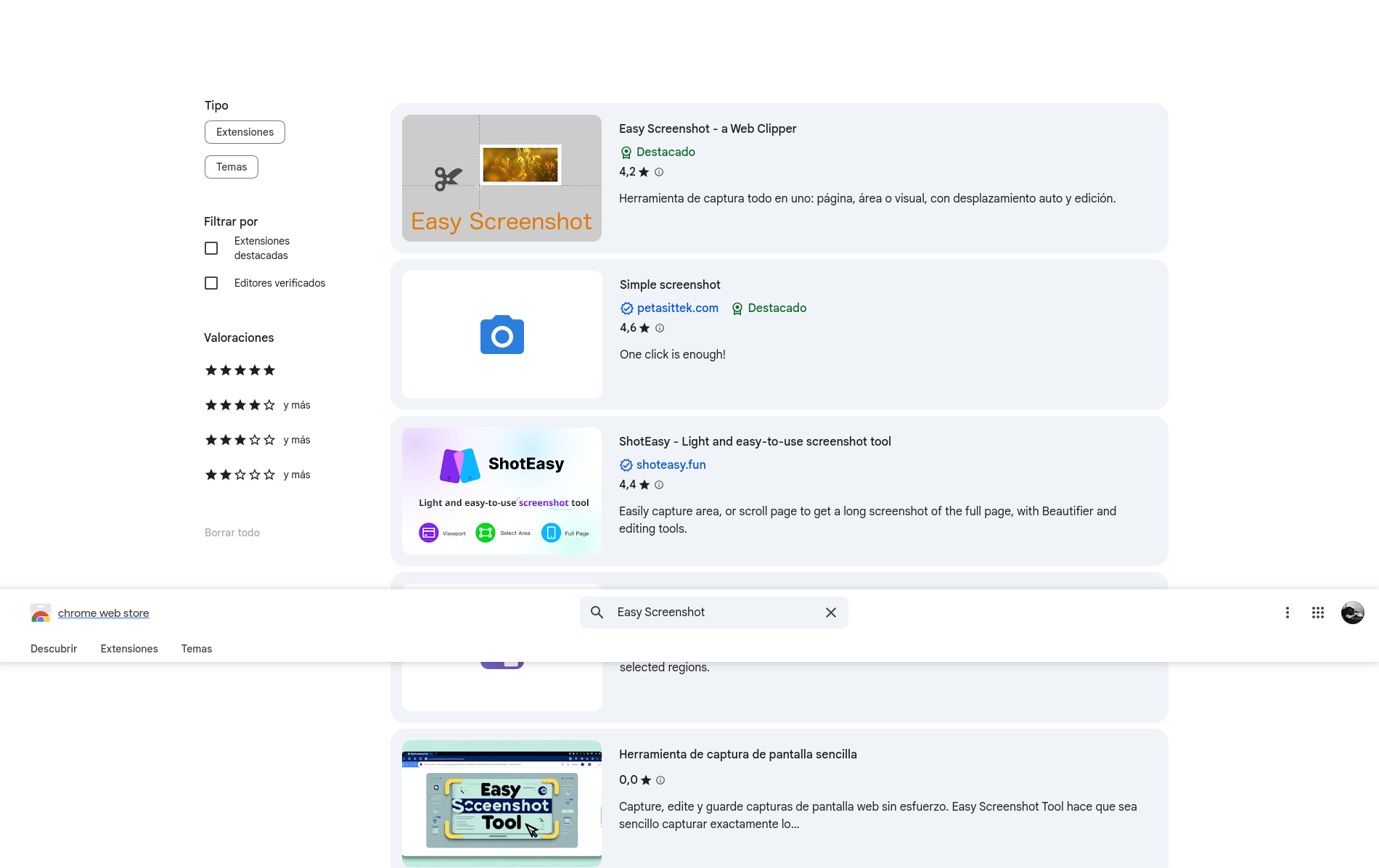Click rating info icon beside 0,0 rating
Image resolution: width=1379 pixels, height=868 pixels.
click(660, 780)
